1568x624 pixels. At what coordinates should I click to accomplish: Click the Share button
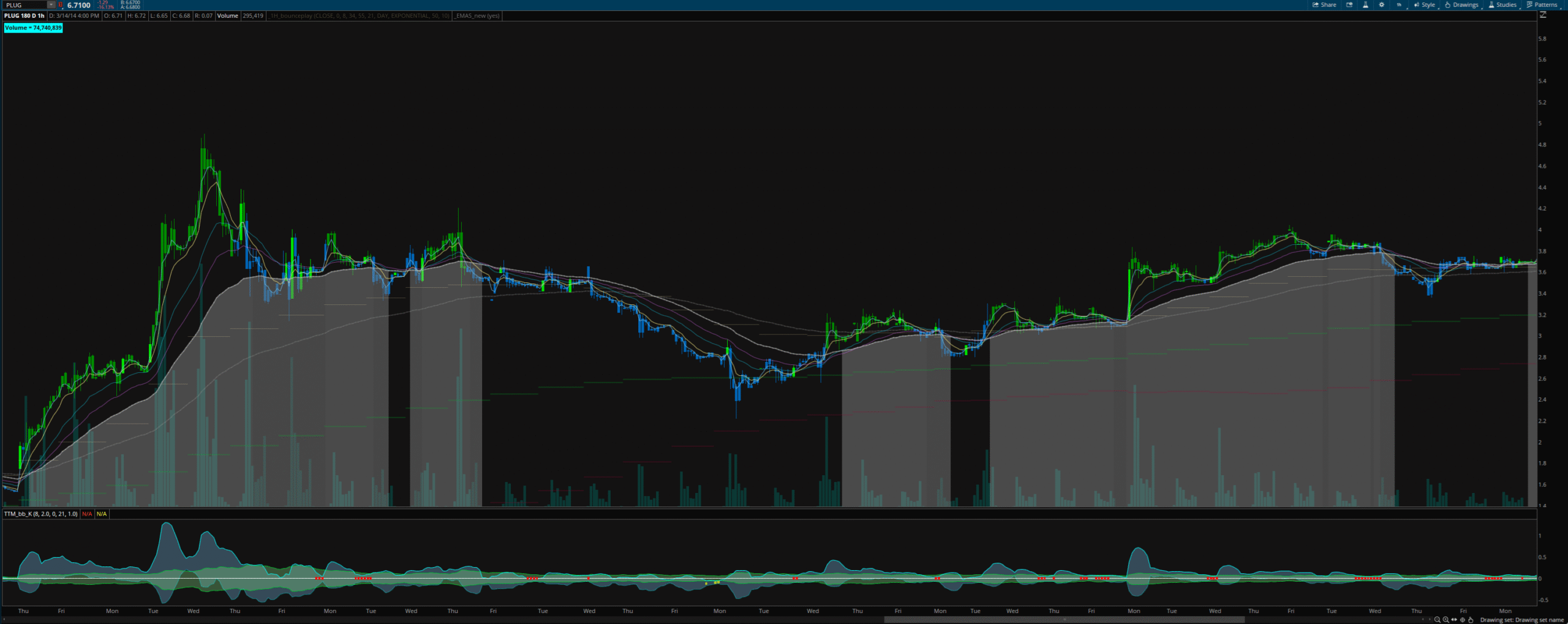coord(1324,5)
